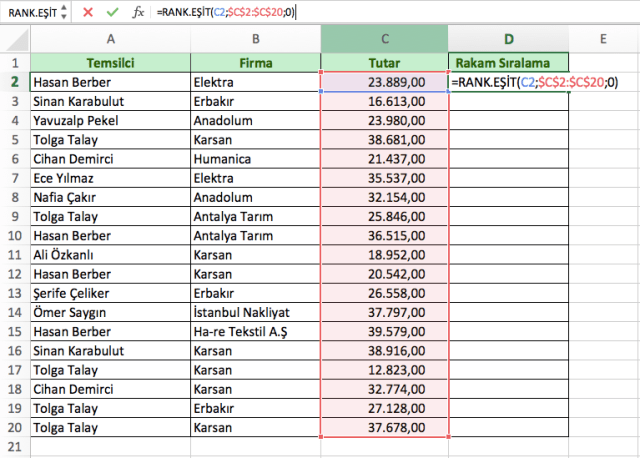This screenshot has width=640, height=458.
Task: Confirm the formula with the green checkmark
Action: 113,12
